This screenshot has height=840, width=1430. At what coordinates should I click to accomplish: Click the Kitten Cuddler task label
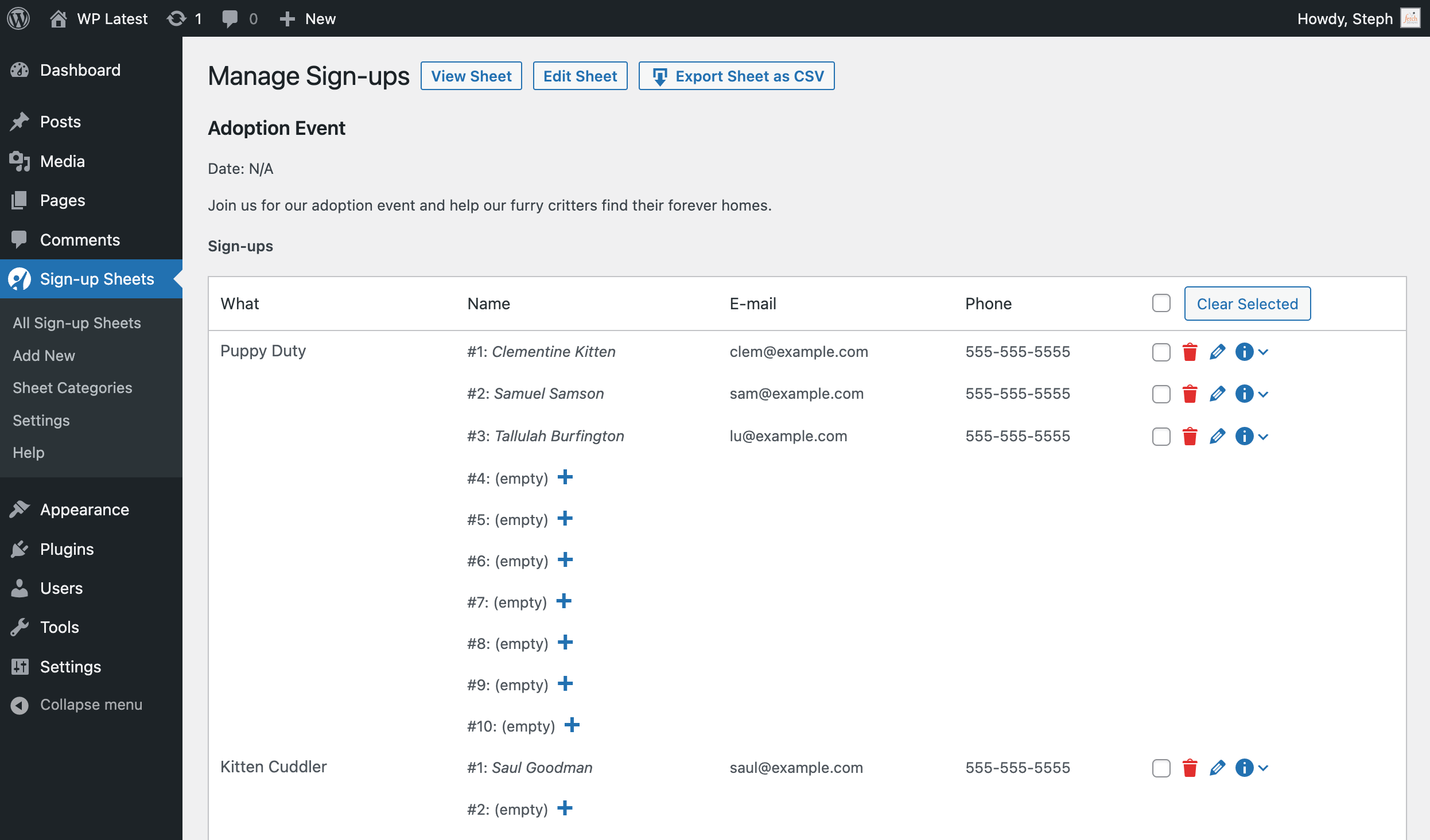click(274, 767)
